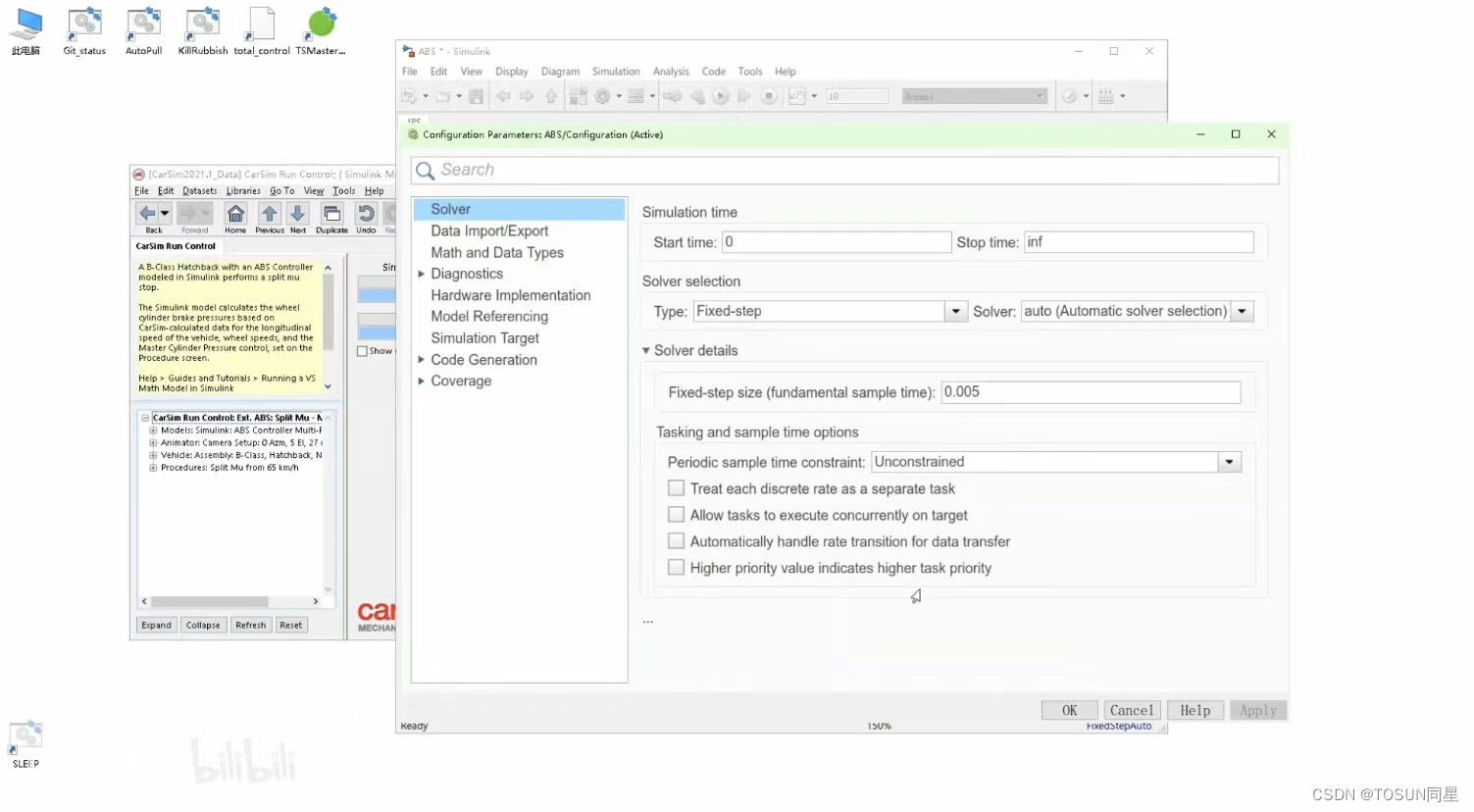The image size is (1474, 812).
Task: Click the Model Advisor checkmark icon in Simulink
Action: [1070, 96]
